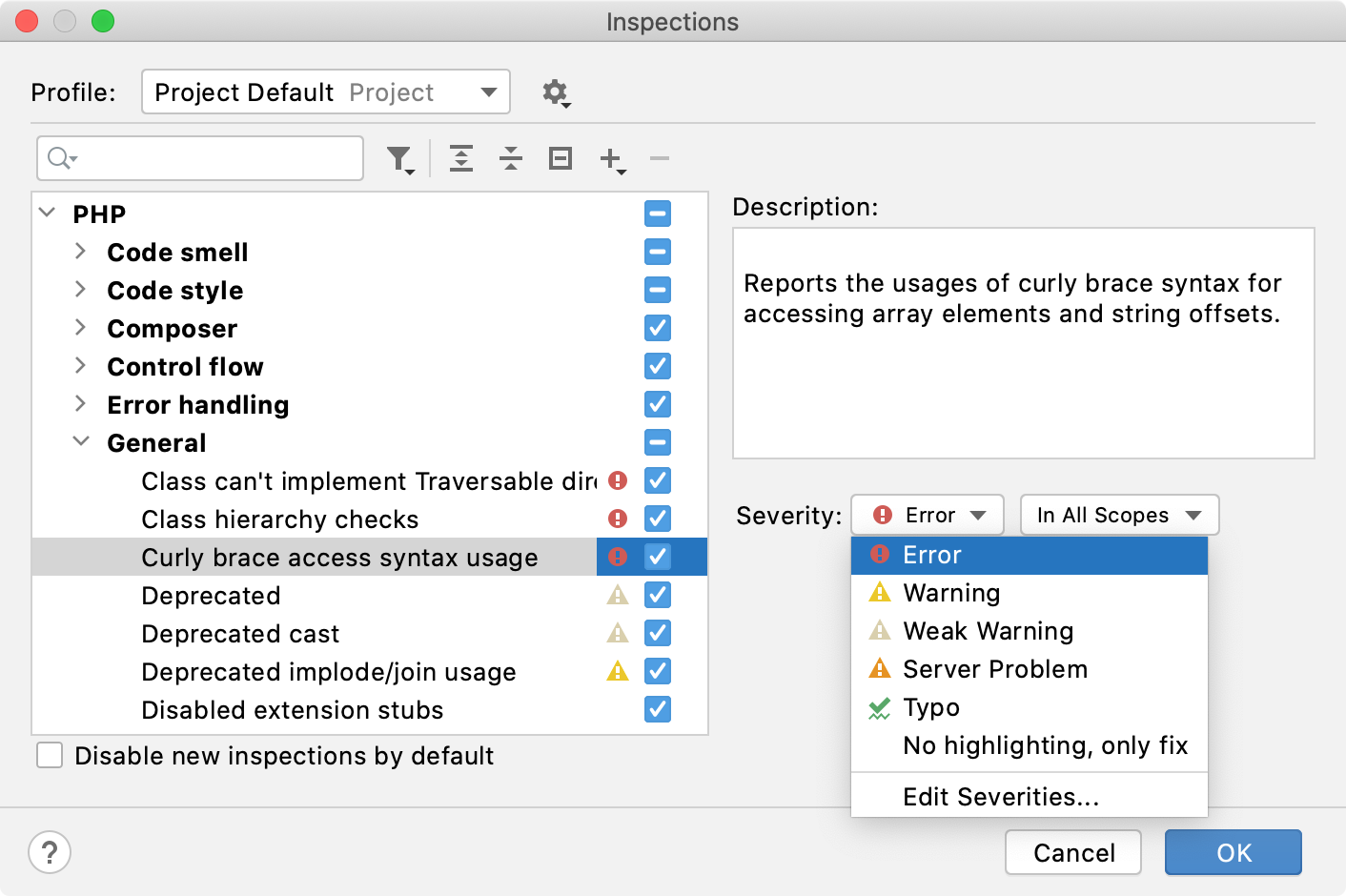The image size is (1346, 896).
Task: Click the Cancel button
Action: [x=1073, y=852]
